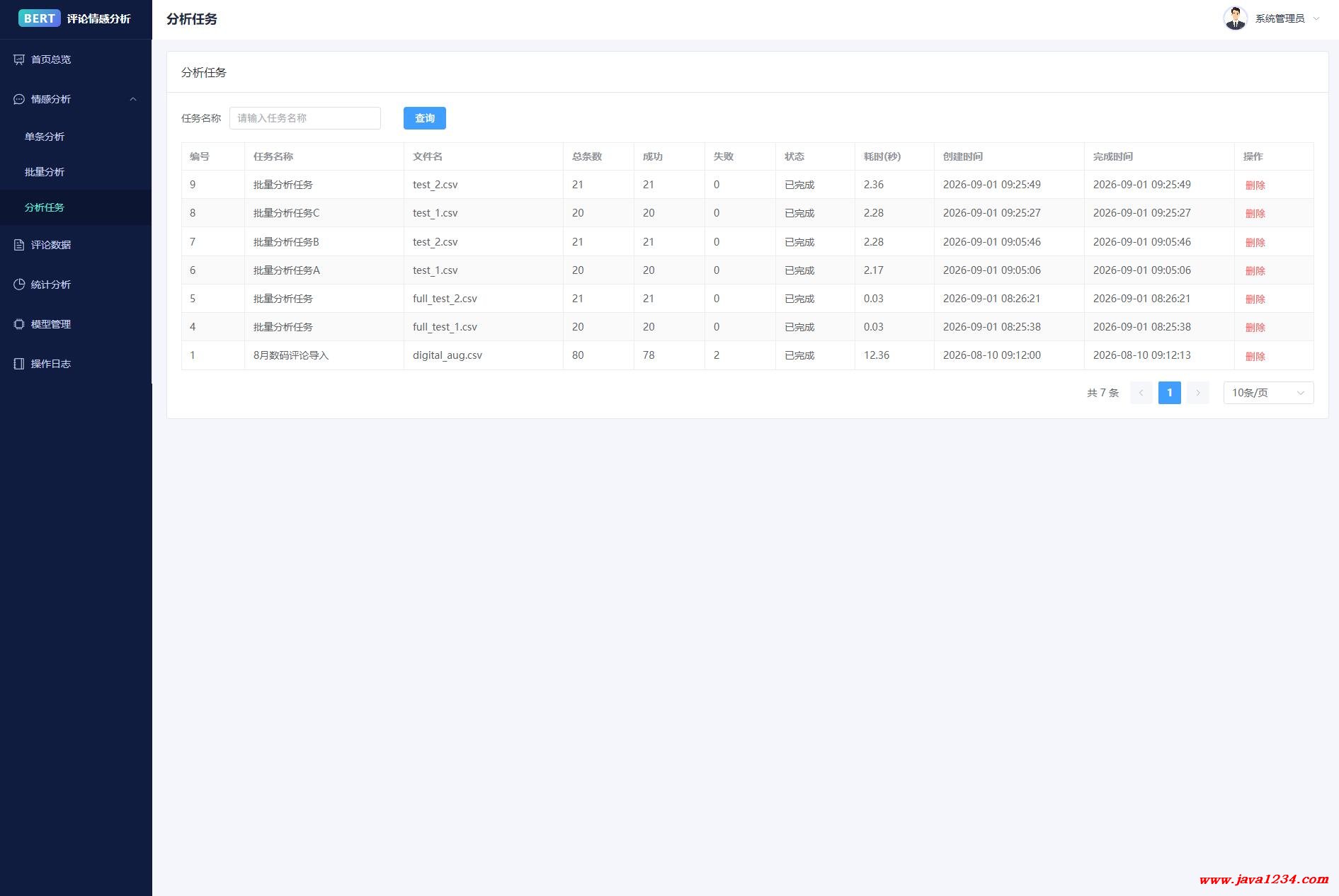The height and width of the screenshot is (896, 1339).
Task: Click the 情感分析 chat bubble icon
Action: (19, 99)
